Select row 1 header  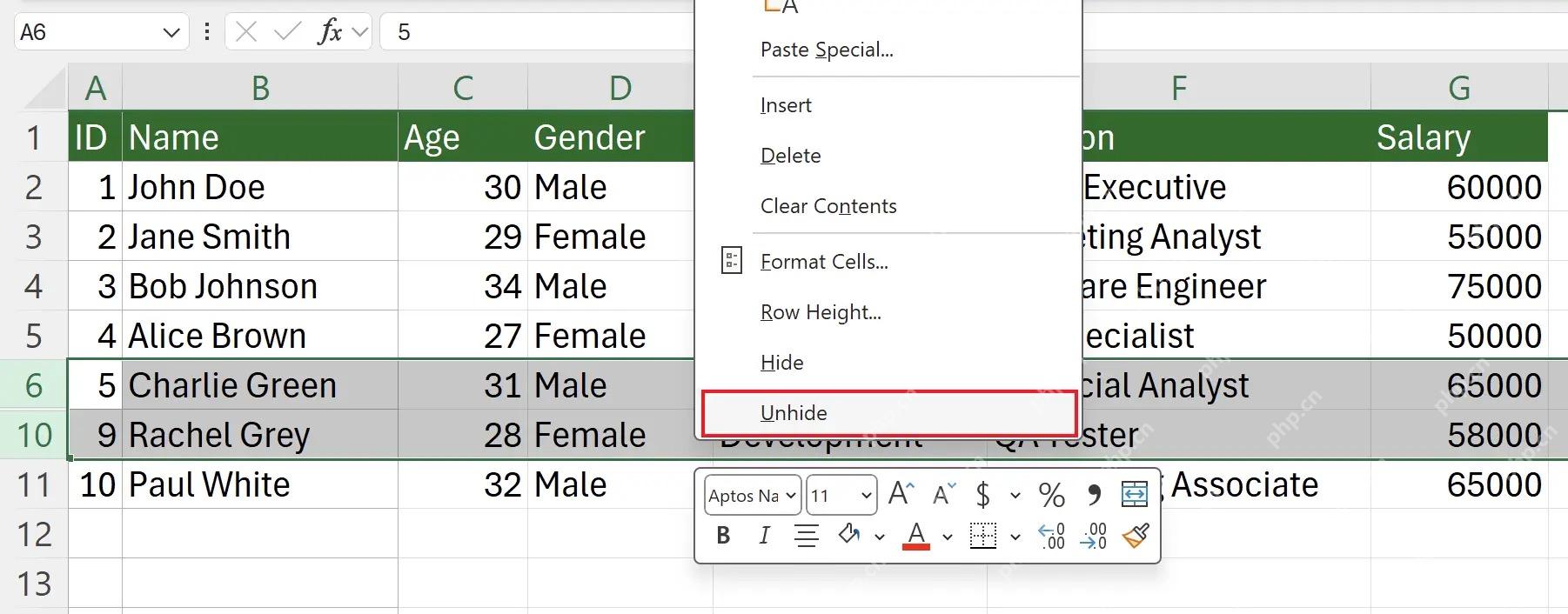(x=34, y=137)
